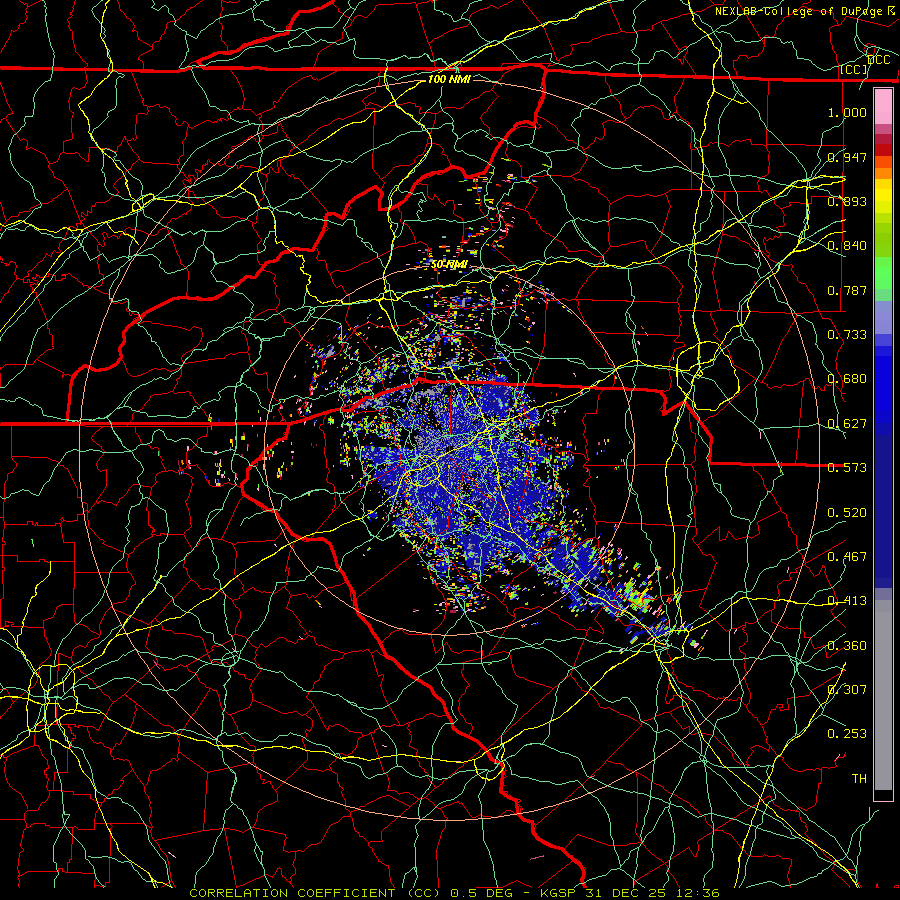900x900 pixels.
Task: Select the 0.840 scale value
Action: point(847,246)
